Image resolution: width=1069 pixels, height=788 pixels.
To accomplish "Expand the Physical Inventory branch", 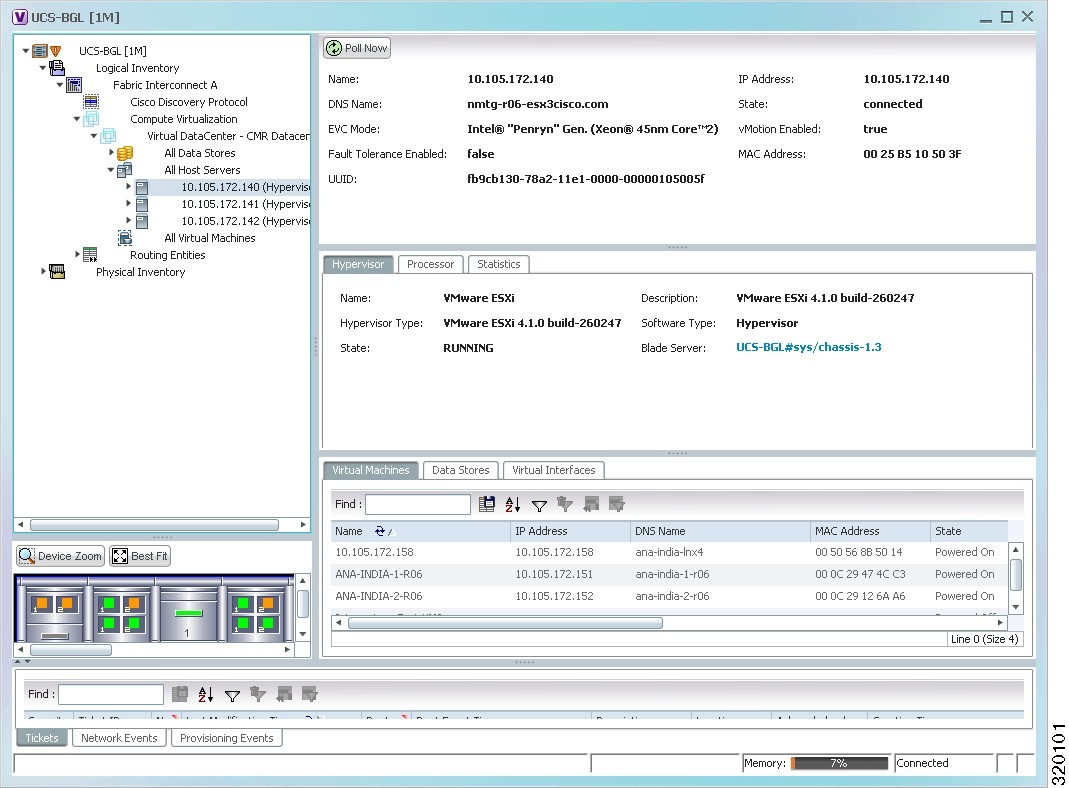I will pyautogui.click(x=43, y=271).
